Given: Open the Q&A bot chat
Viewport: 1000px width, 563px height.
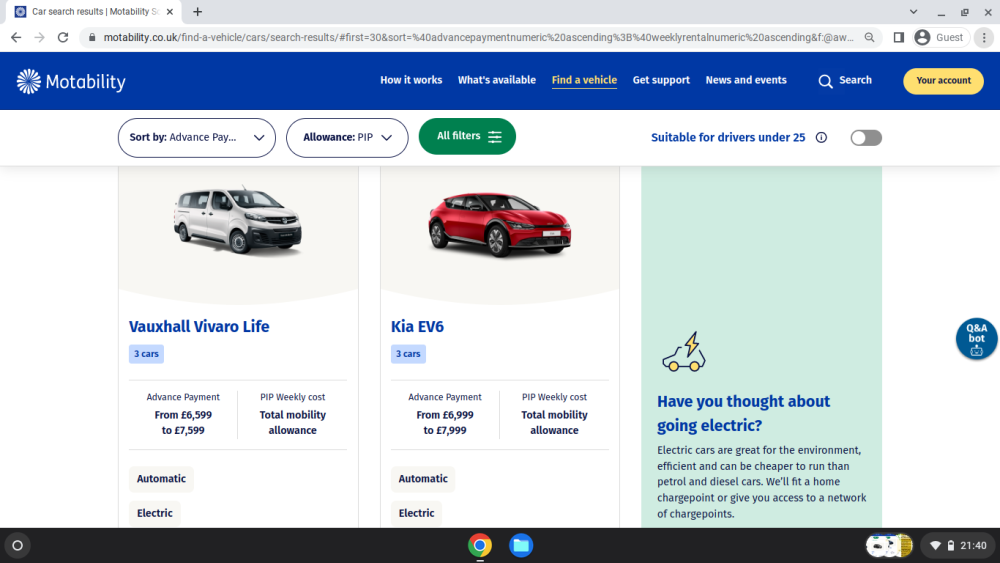Looking at the screenshot, I should pyautogui.click(x=976, y=339).
